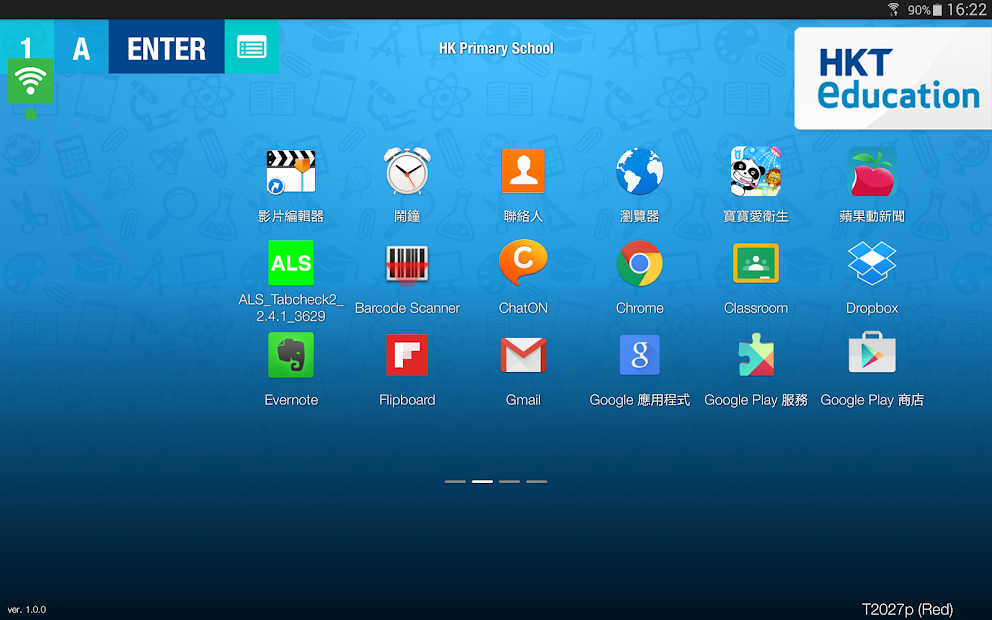The image size is (992, 620).
Task: Launch the ChatON app
Action: 523,263
